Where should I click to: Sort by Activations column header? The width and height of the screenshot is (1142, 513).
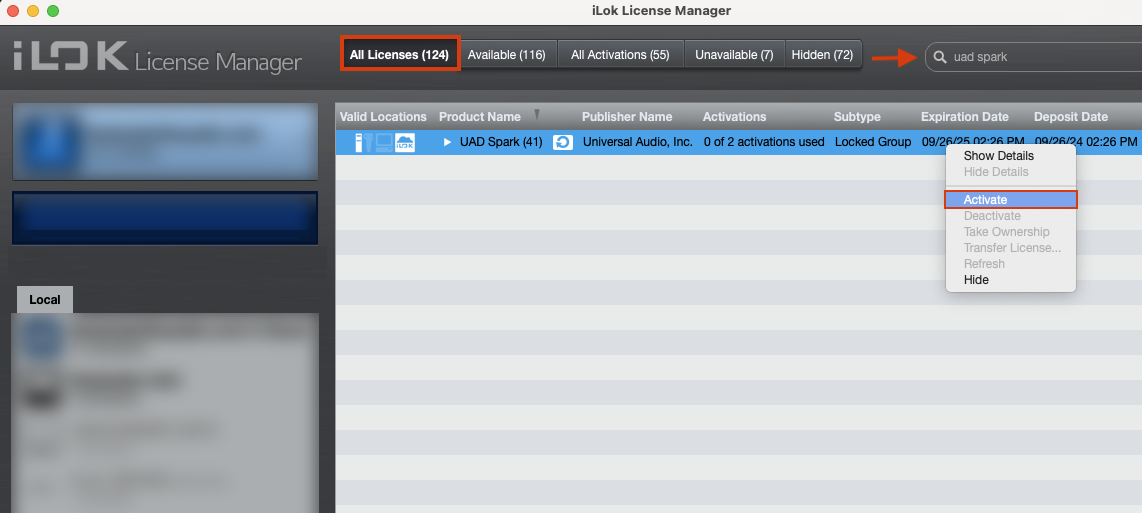click(x=734, y=117)
